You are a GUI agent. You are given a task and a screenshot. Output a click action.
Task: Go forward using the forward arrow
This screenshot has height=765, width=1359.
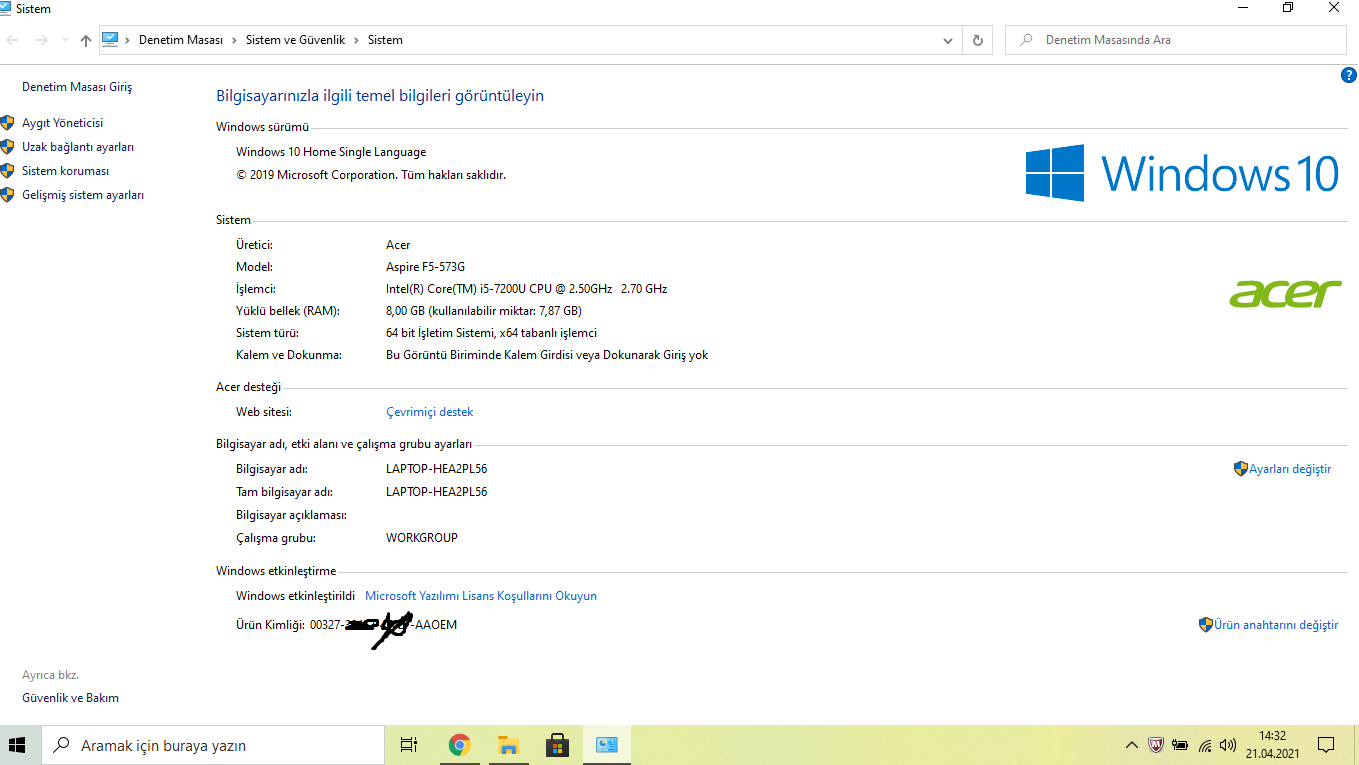click(41, 40)
